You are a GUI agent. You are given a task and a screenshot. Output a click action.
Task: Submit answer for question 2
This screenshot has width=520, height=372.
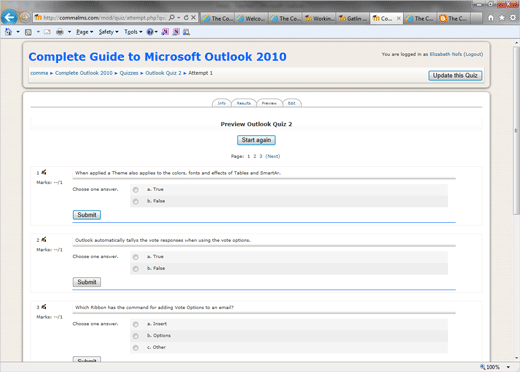(x=87, y=282)
